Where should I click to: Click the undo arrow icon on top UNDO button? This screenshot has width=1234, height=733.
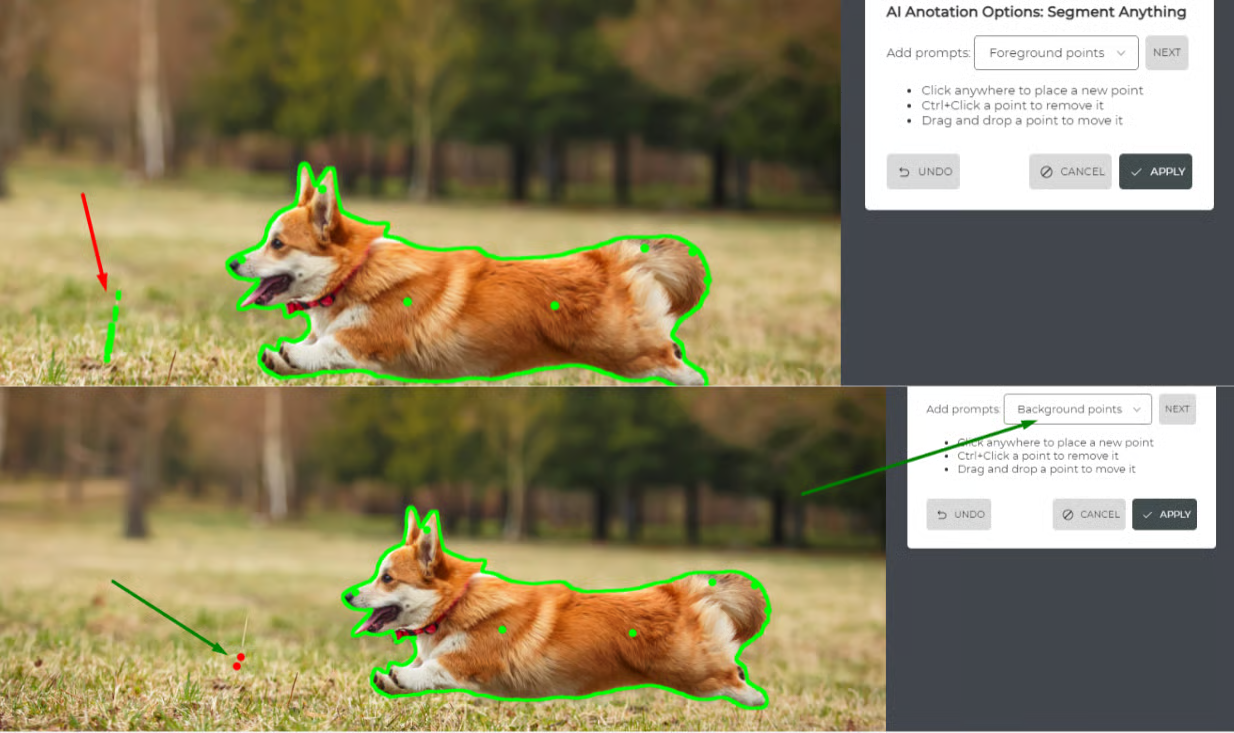coord(906,171)
